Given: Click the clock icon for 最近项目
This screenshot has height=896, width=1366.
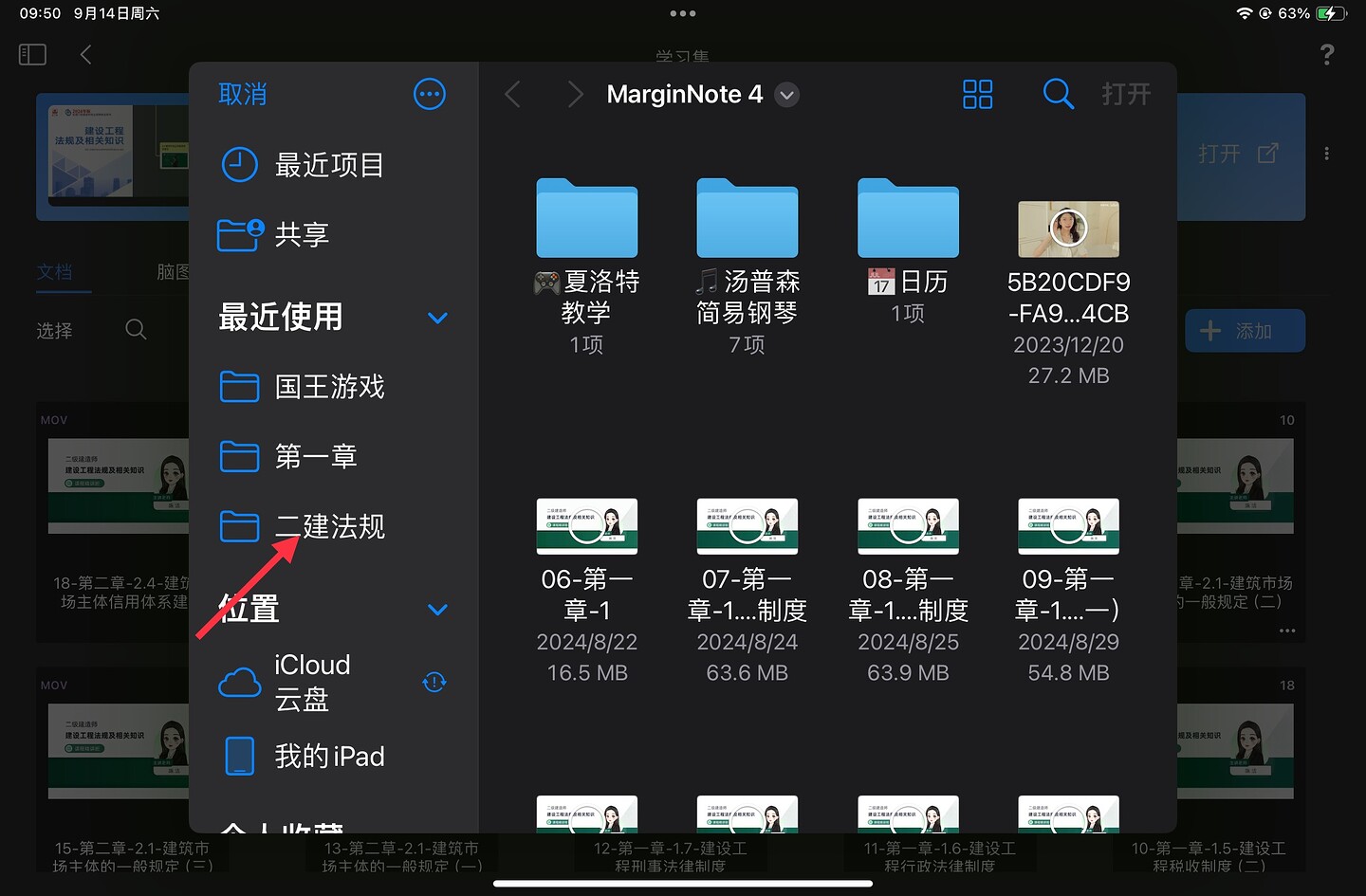Looking at the screenshot, I should (x=239, y=165).
